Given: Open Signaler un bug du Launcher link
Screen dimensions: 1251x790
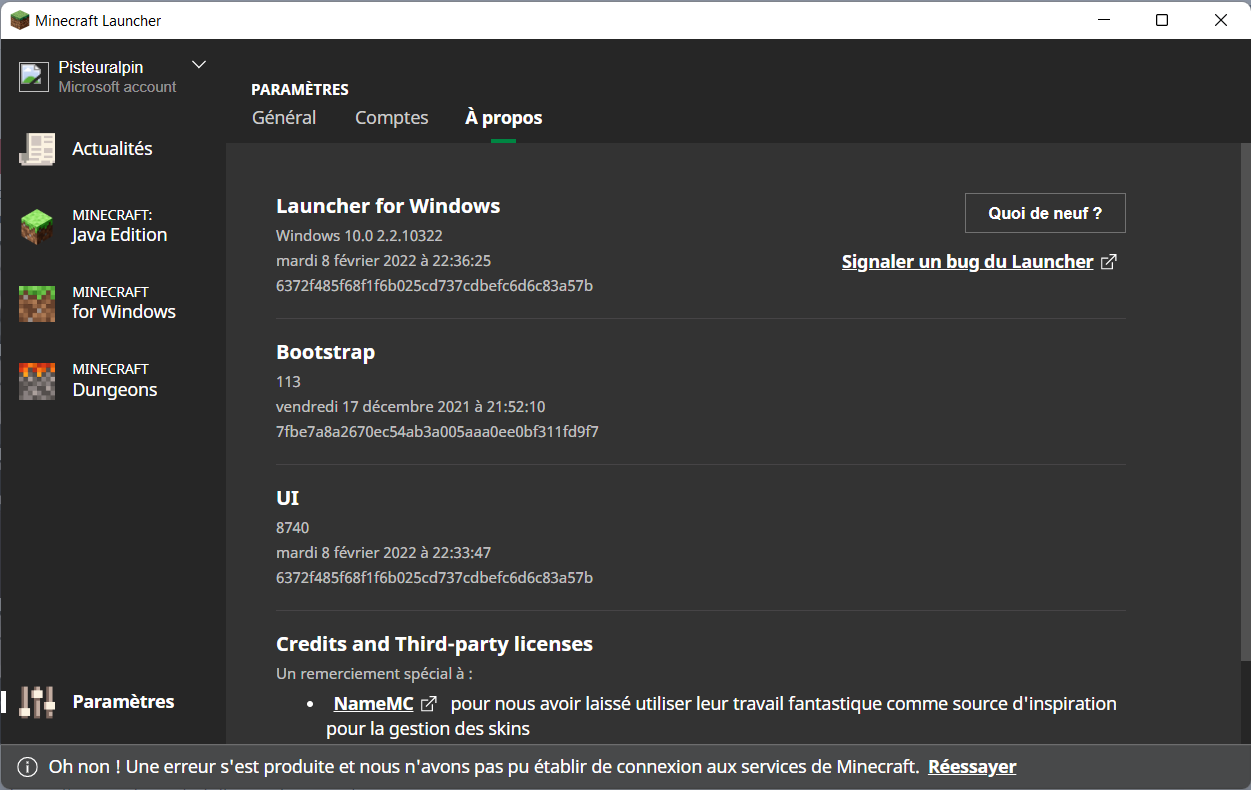Looking at the screenshot, I should [967, 262].
